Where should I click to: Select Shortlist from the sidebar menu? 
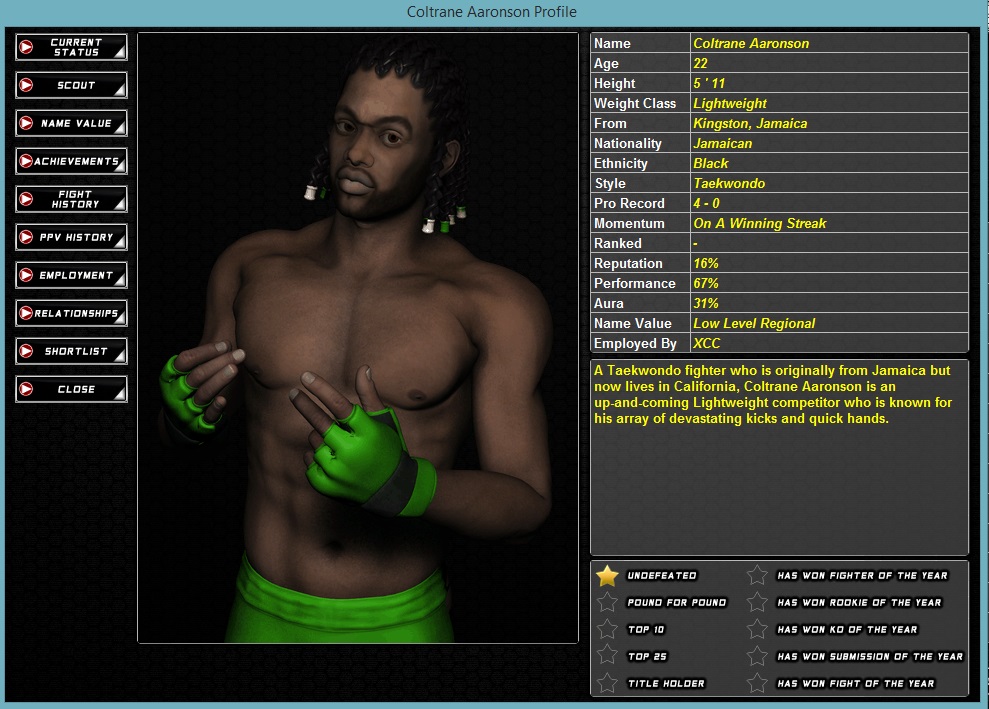point(71,351)
